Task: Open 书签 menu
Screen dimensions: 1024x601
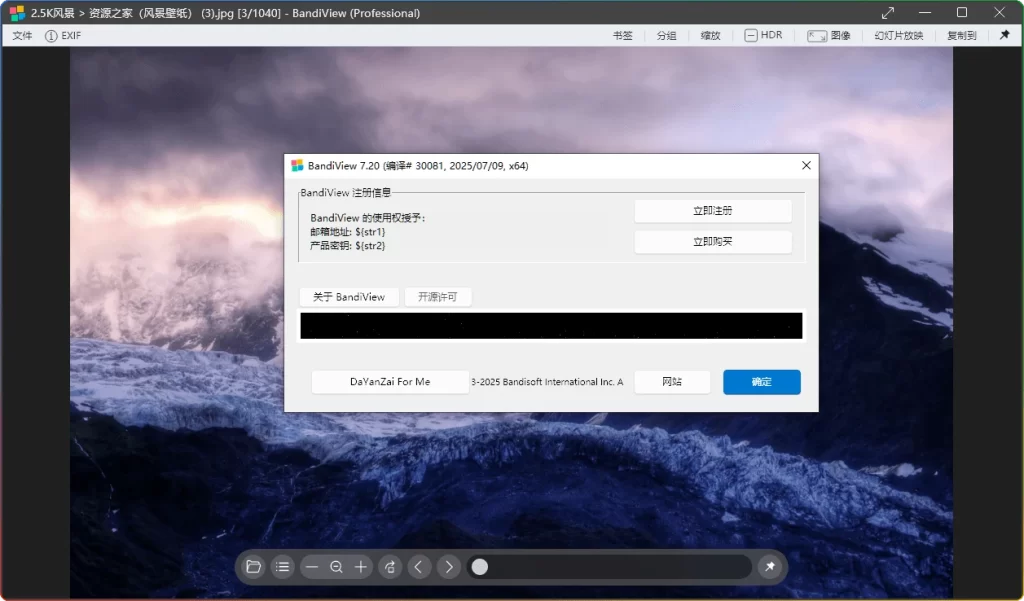Action: click(622, 35)
